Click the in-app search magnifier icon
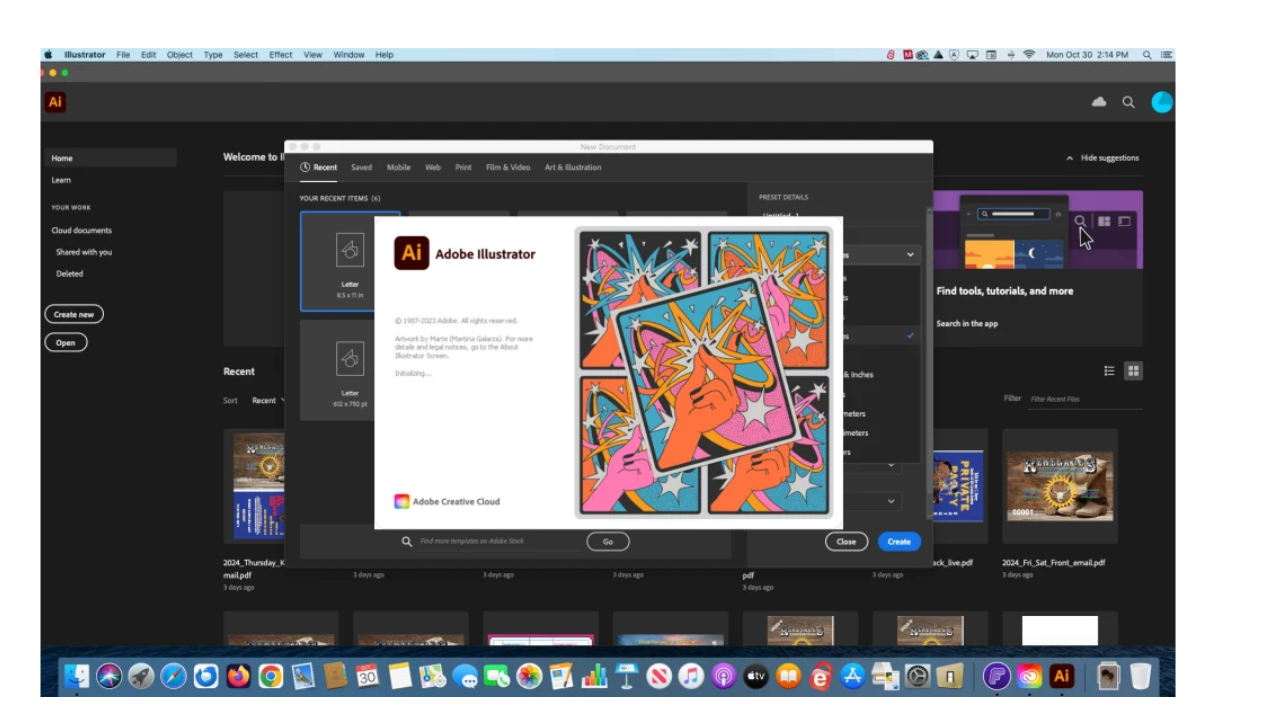 (x=1128, y=102)
